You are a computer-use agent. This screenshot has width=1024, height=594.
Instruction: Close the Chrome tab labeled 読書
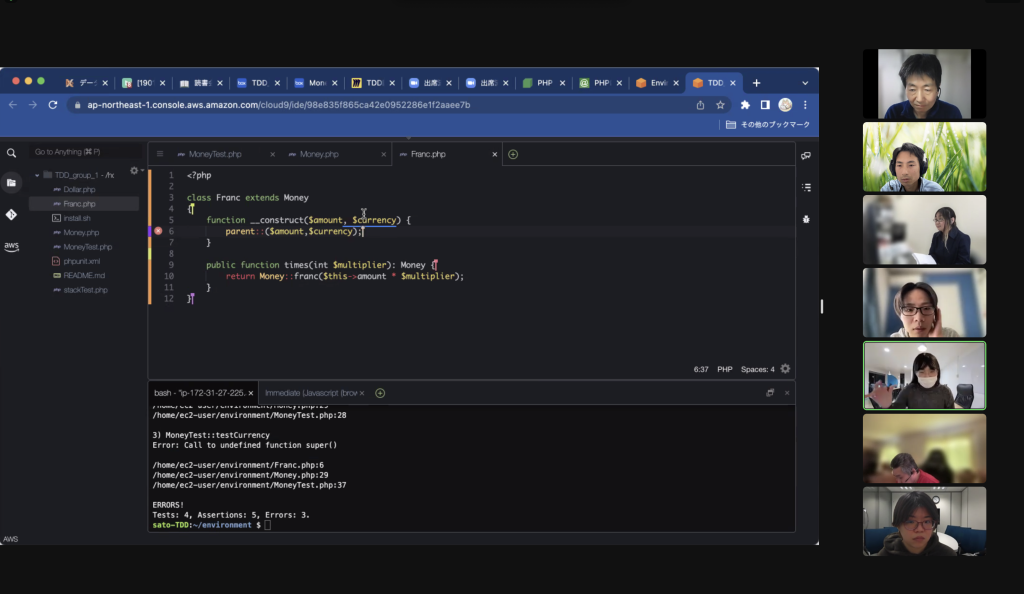click(219, 83)
